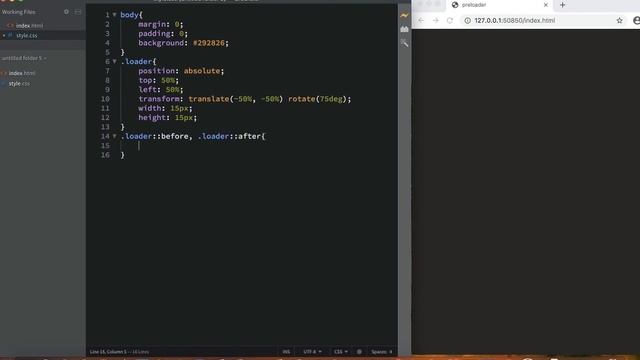Click line number 16 in the gutter
640x360 pixels.
105,155
